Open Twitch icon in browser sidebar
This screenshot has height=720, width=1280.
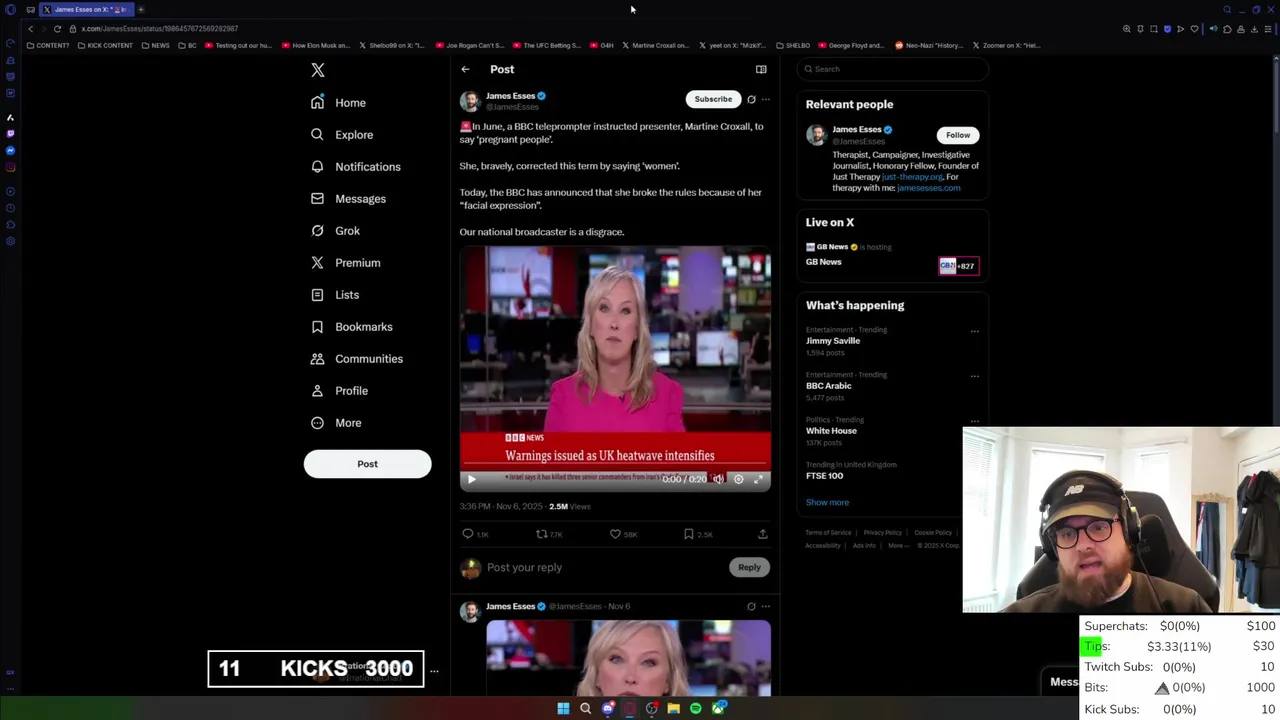pyautogui.click(x=10, y=133)
